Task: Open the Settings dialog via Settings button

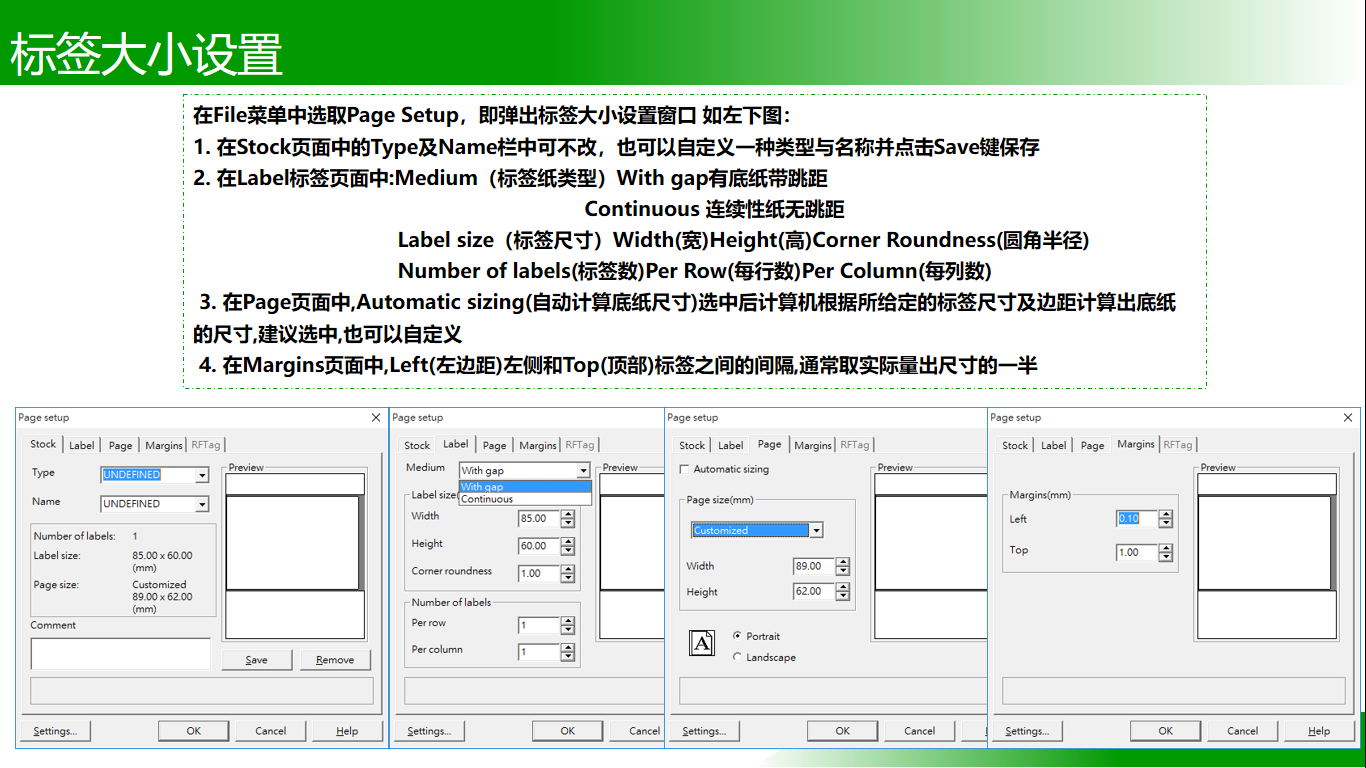Action: click(54, 730)
